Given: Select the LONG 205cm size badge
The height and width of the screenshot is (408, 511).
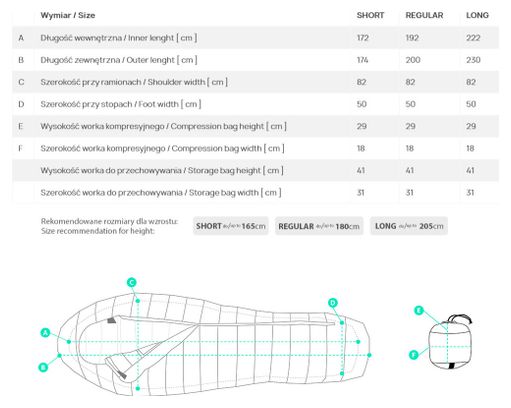Looking at the screenshot, I should coord(409,226).
